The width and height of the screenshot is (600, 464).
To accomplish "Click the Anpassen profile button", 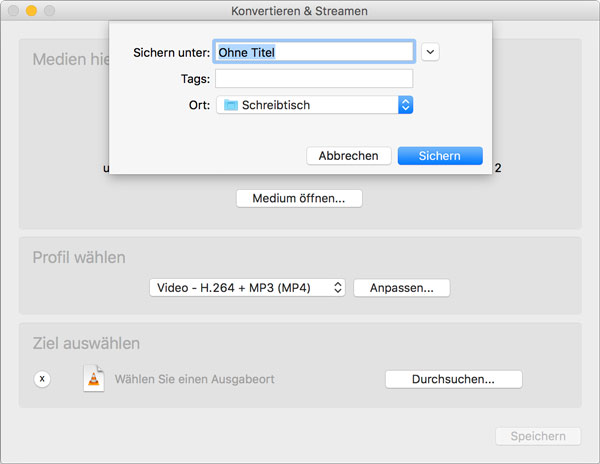I will [x=401, y=288].
